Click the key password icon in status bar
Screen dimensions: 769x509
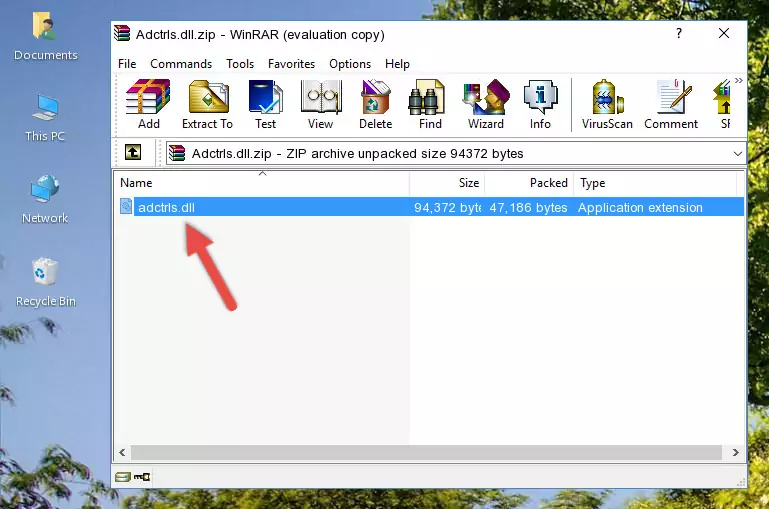pyautogui.click(x=142, y=477)
